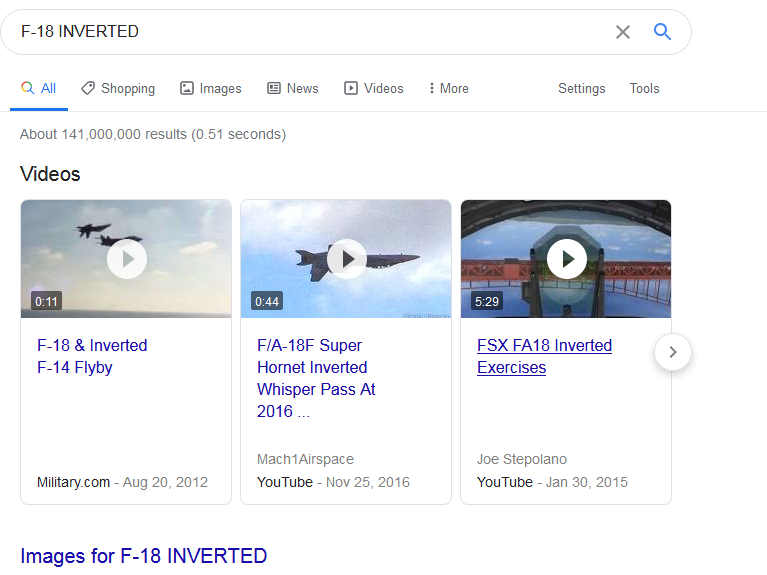Screen dimensions: 767x575
Task: Play the FSX FA18 Inverted Exercises video
Action: click(x=567, y=260)
